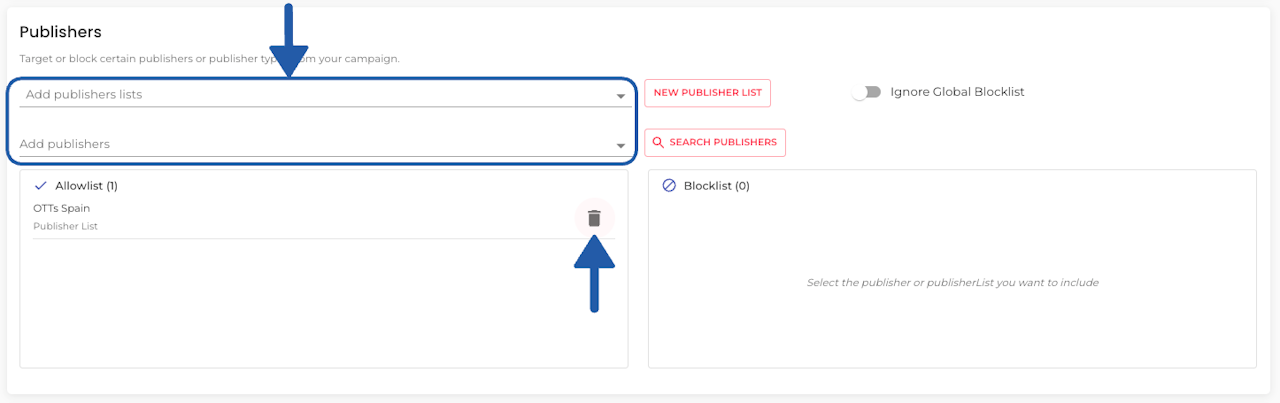The image size is (1280, 403).
Task: Click the Ignore Global Blocklist label
Action: click(957, 92)
